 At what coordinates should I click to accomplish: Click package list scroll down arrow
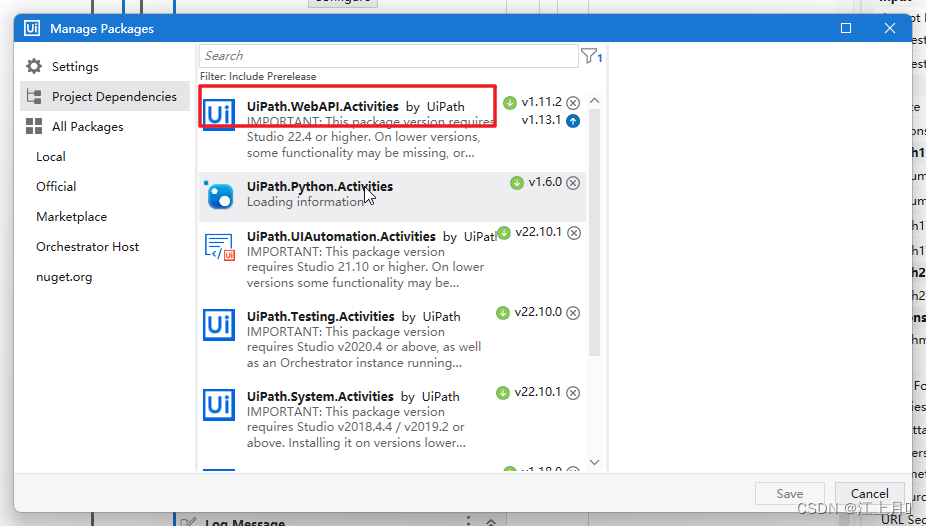coord(595,462)
